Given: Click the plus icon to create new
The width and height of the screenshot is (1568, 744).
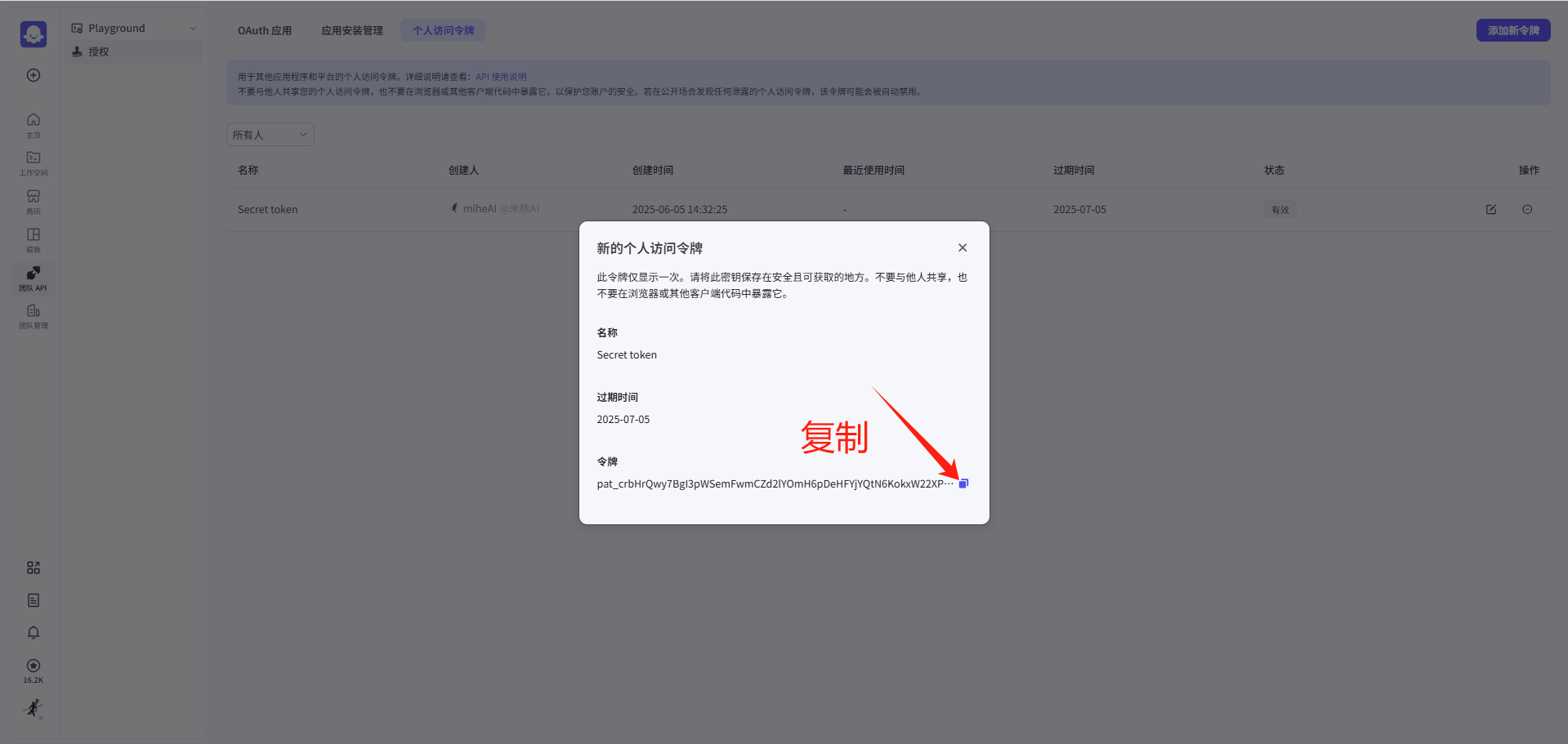Looking at the screenshot, I should pyautogui.click(x=33, y=74).
